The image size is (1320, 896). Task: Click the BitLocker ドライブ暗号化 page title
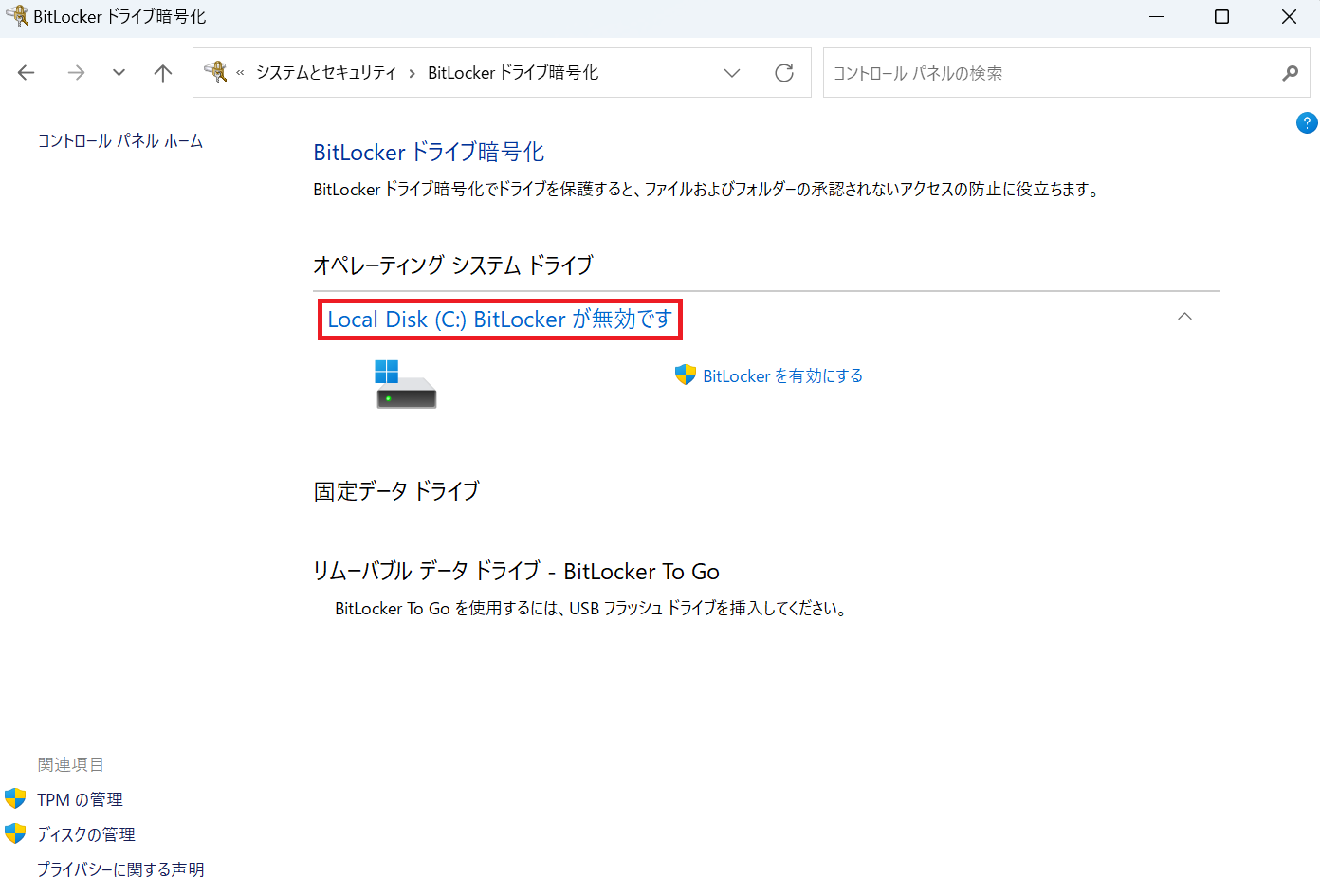[x=429, y=153]
